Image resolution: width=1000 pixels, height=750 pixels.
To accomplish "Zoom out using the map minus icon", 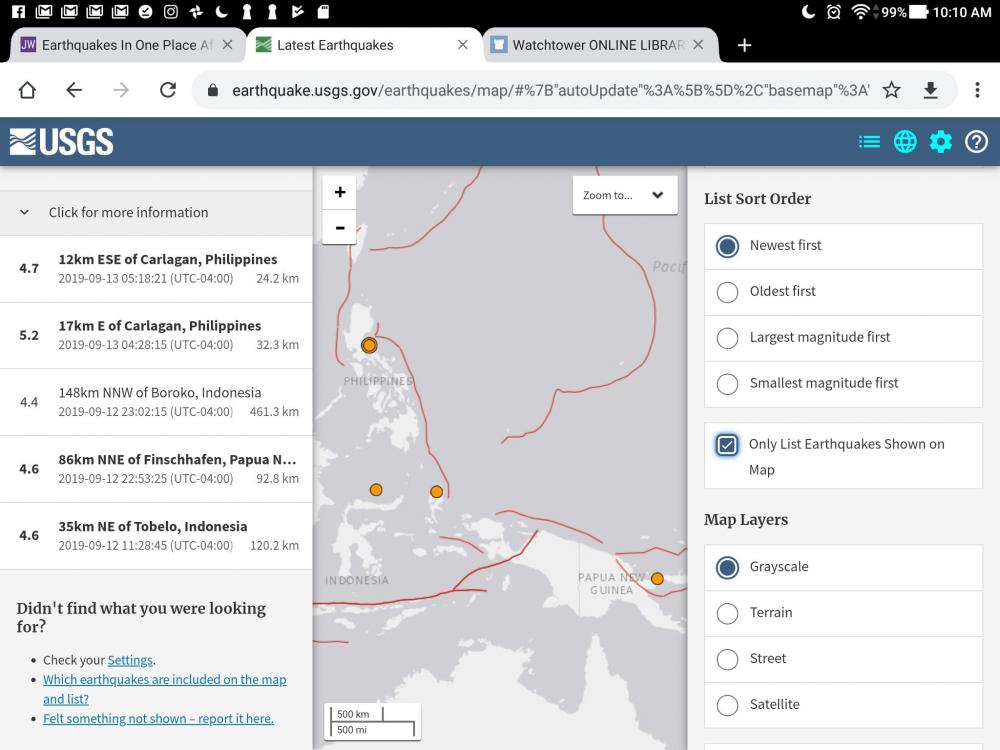I will coord(339,227).
